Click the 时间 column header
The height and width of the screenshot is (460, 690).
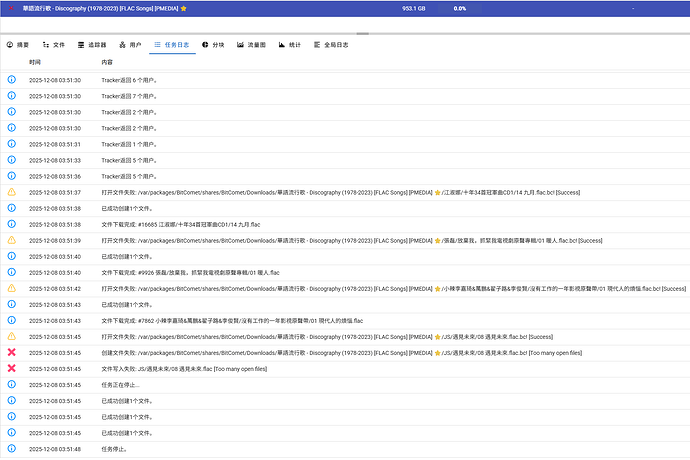36,62
